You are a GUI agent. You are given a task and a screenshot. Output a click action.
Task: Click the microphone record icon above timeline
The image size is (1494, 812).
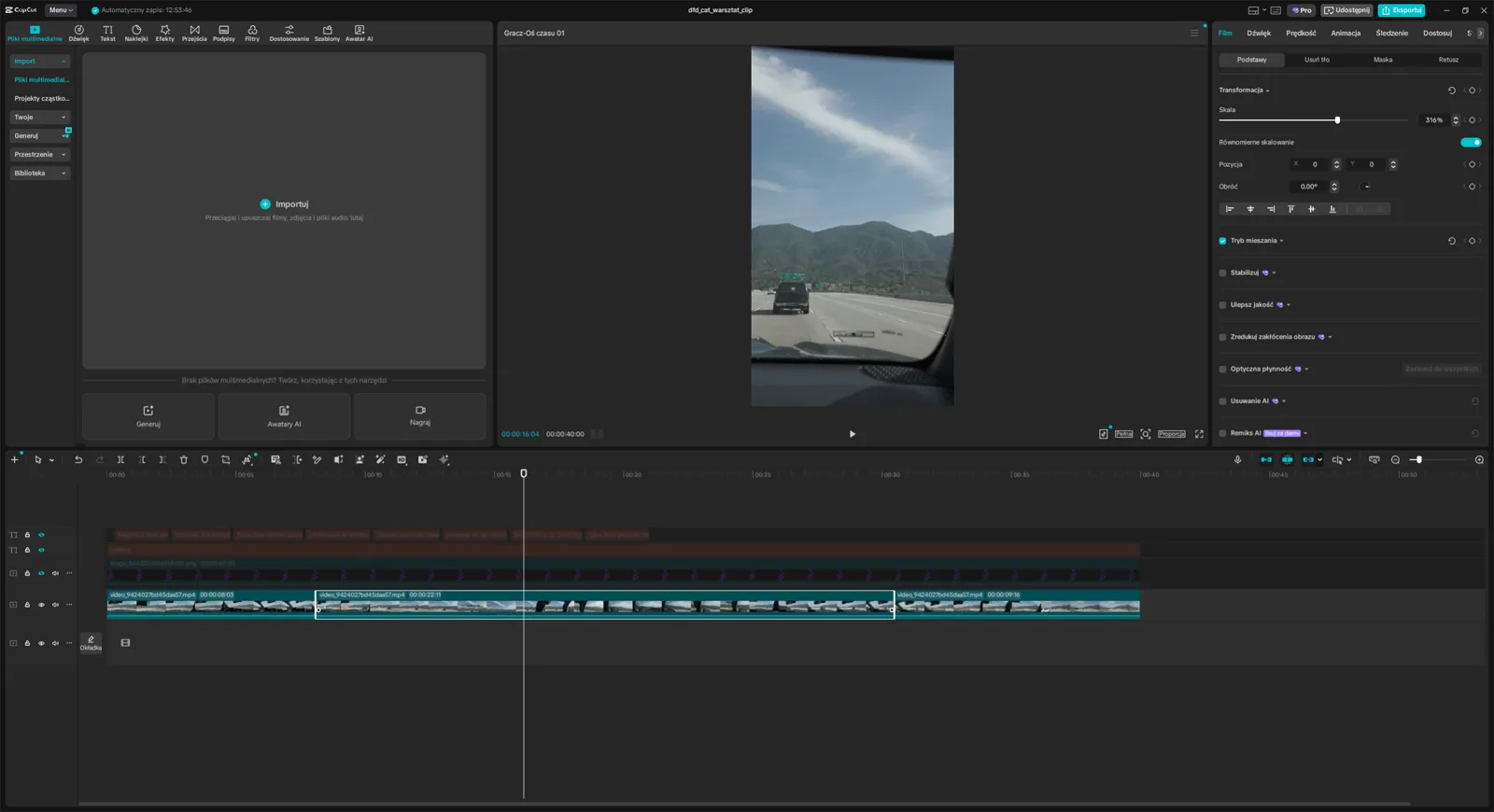point(1237,459)
